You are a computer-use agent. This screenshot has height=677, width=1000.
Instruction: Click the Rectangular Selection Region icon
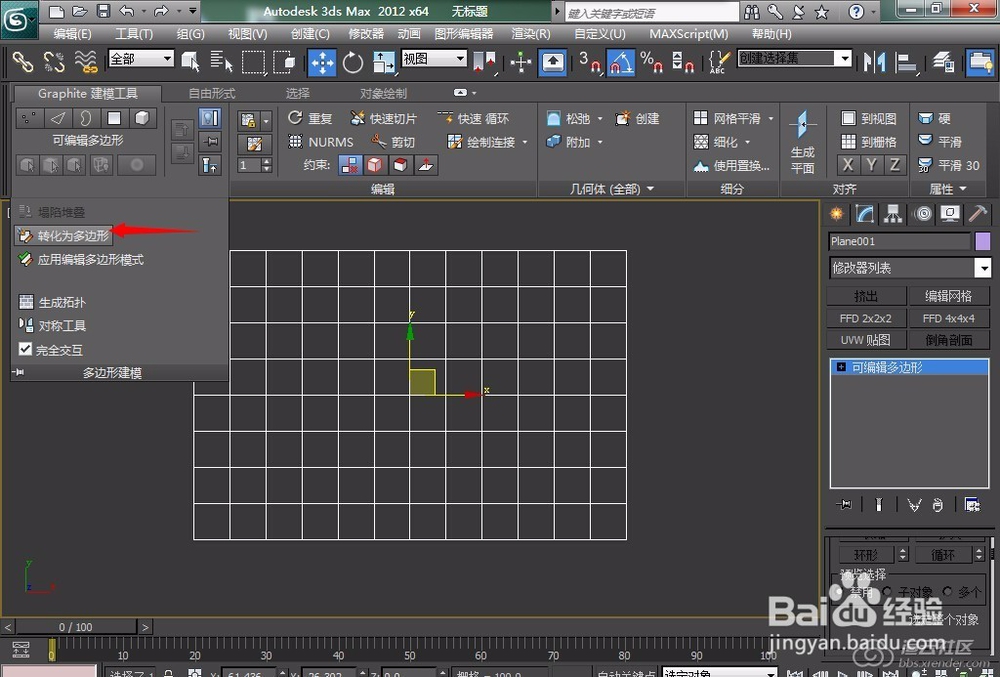click(253, 62)
